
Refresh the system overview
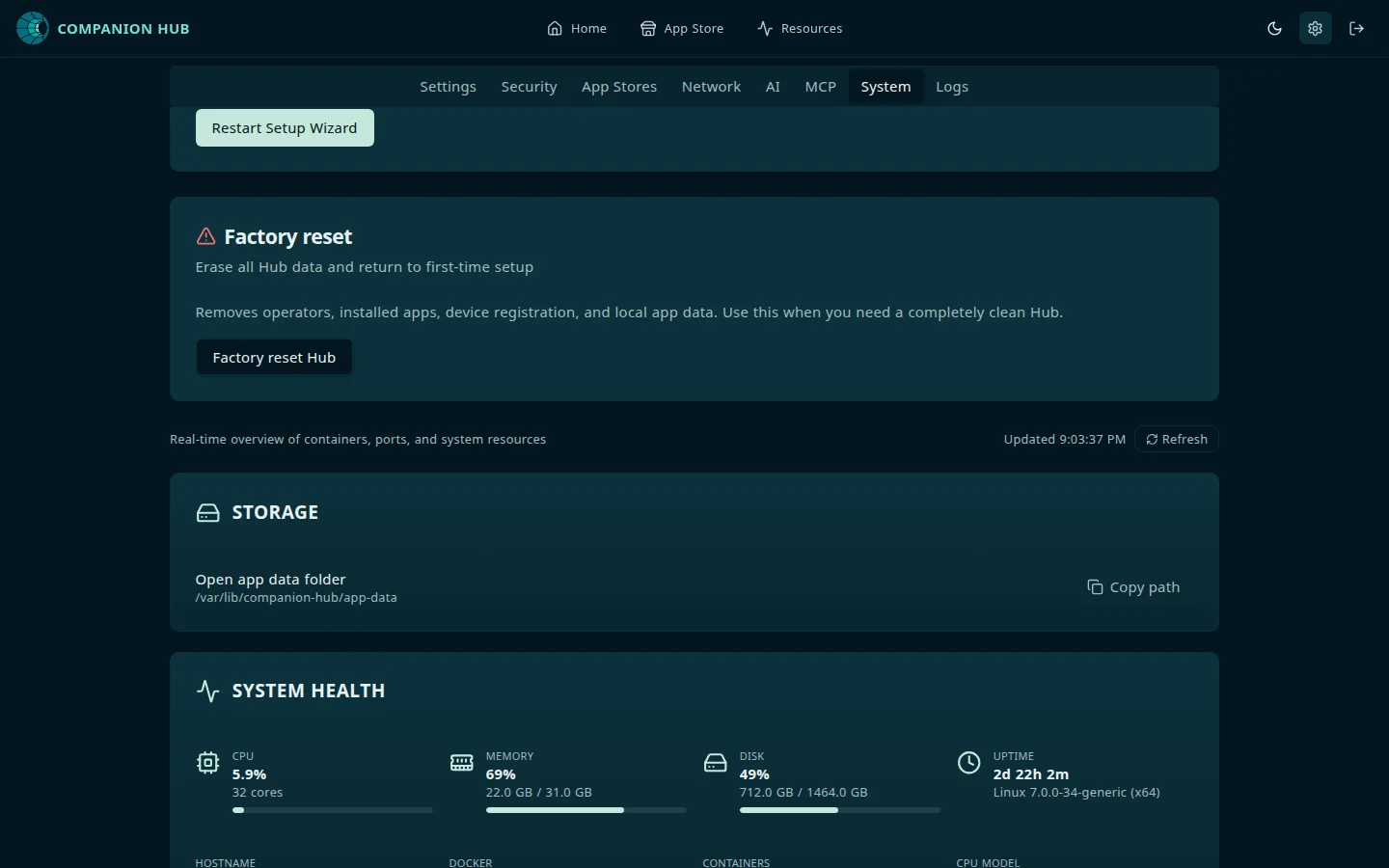click(x=1177, y=439)
